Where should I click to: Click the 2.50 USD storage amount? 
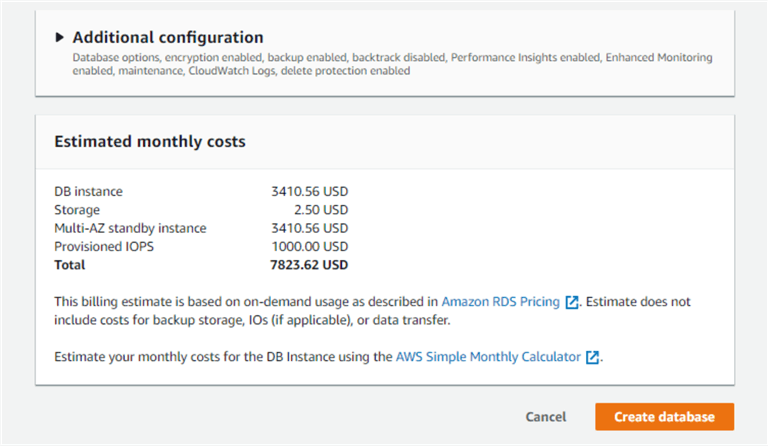point(321,210)
